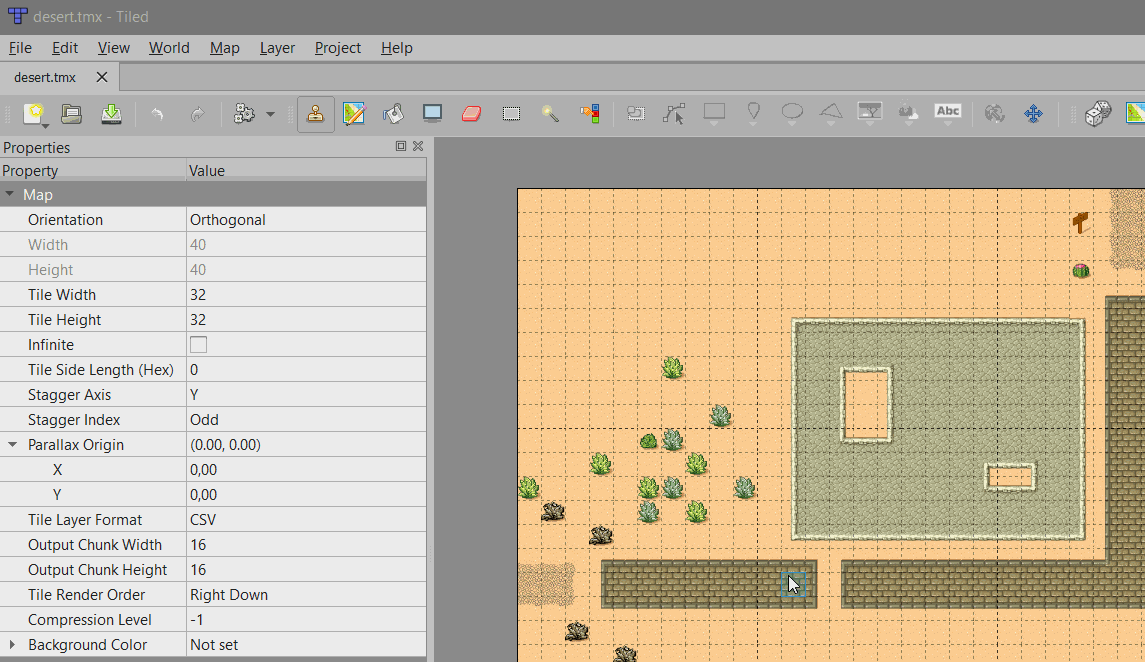Image resolution: width=1145 pixels, height=662 pixels.
Task: Select the Stamp Brush tool
Action: point(315,114)
